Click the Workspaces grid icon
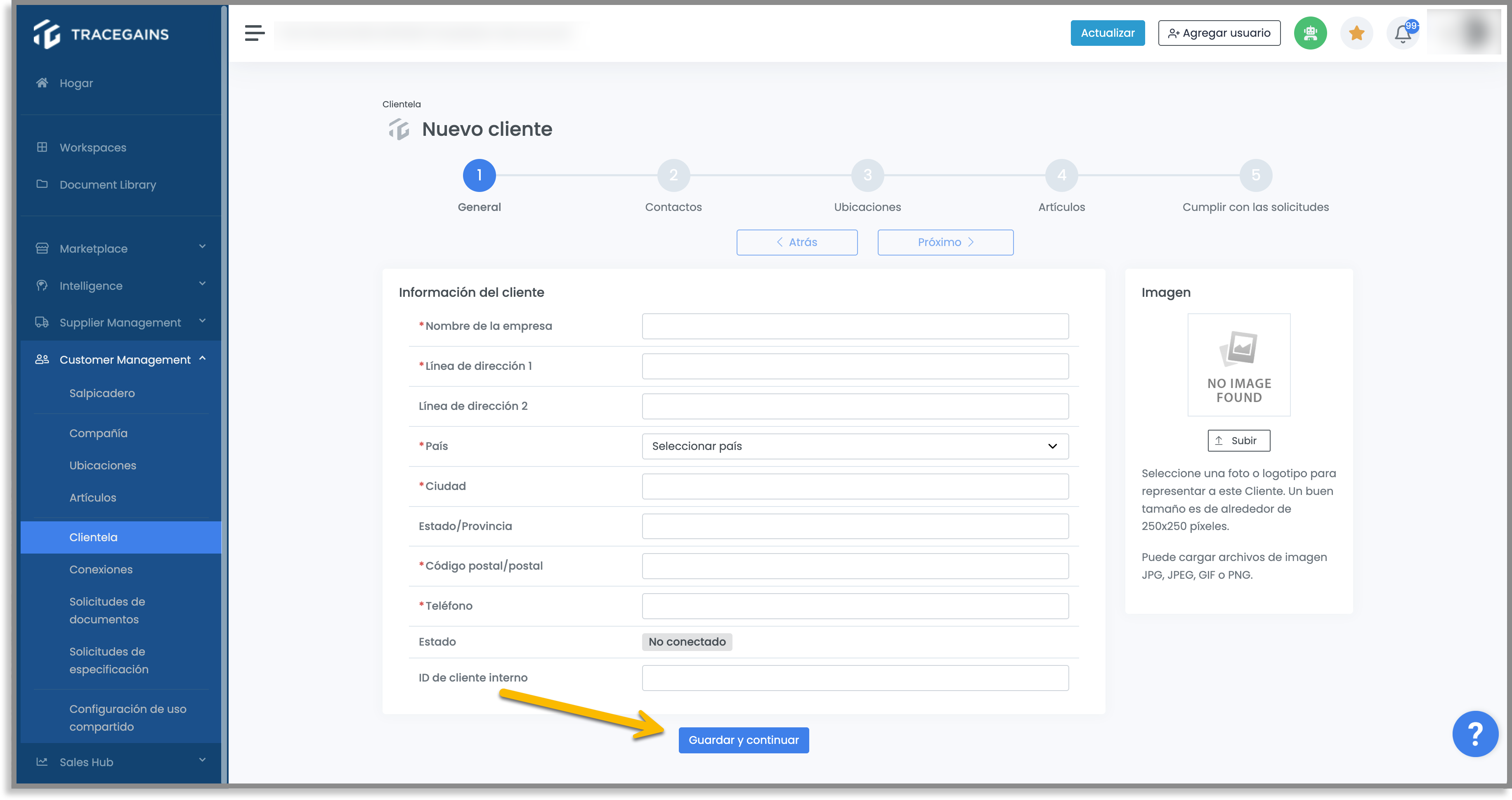The width and height of the screenshot is (1512, 800). tap(42, 147)
